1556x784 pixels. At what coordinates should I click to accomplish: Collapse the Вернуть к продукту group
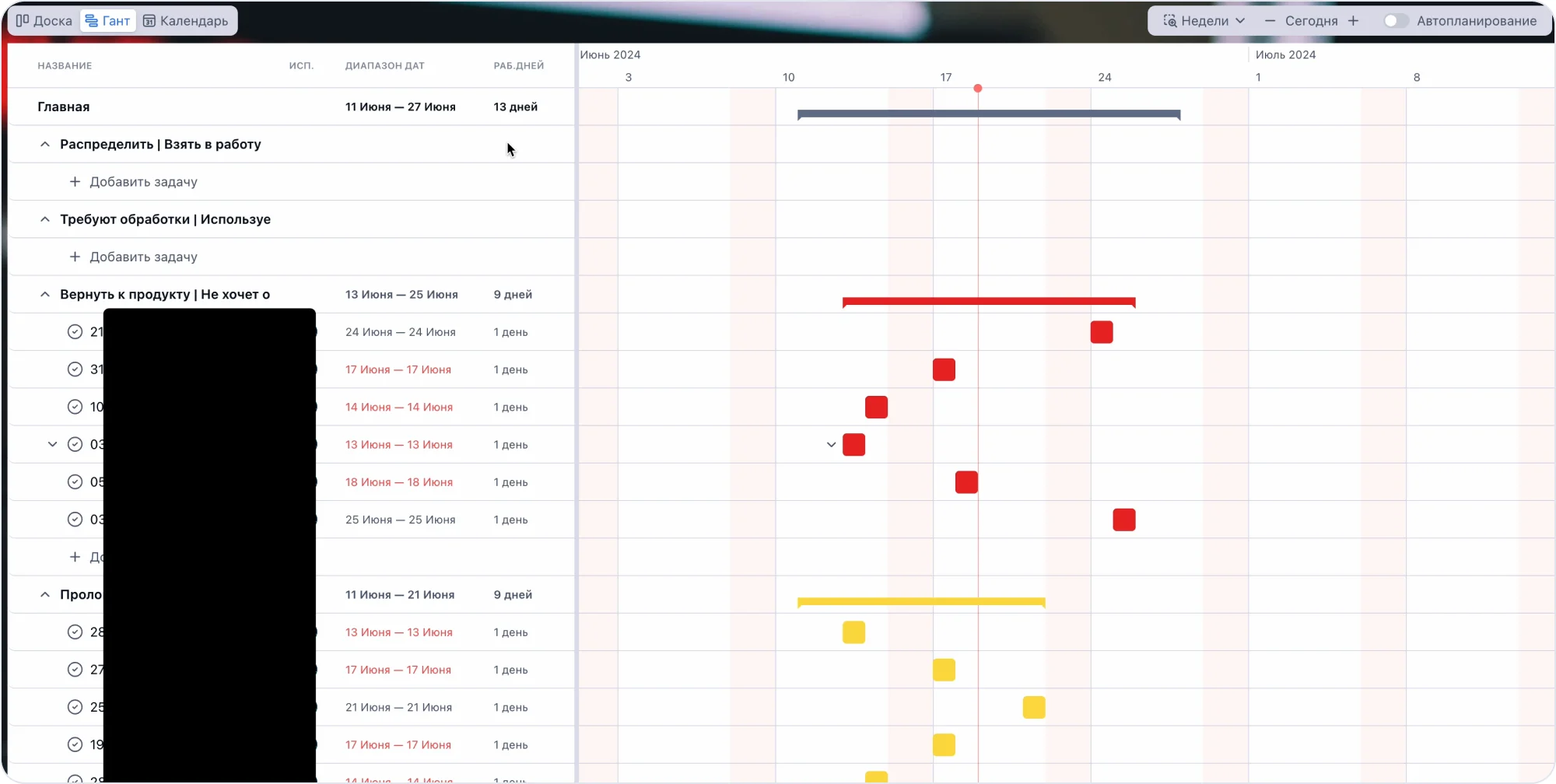tap(45, 295)
